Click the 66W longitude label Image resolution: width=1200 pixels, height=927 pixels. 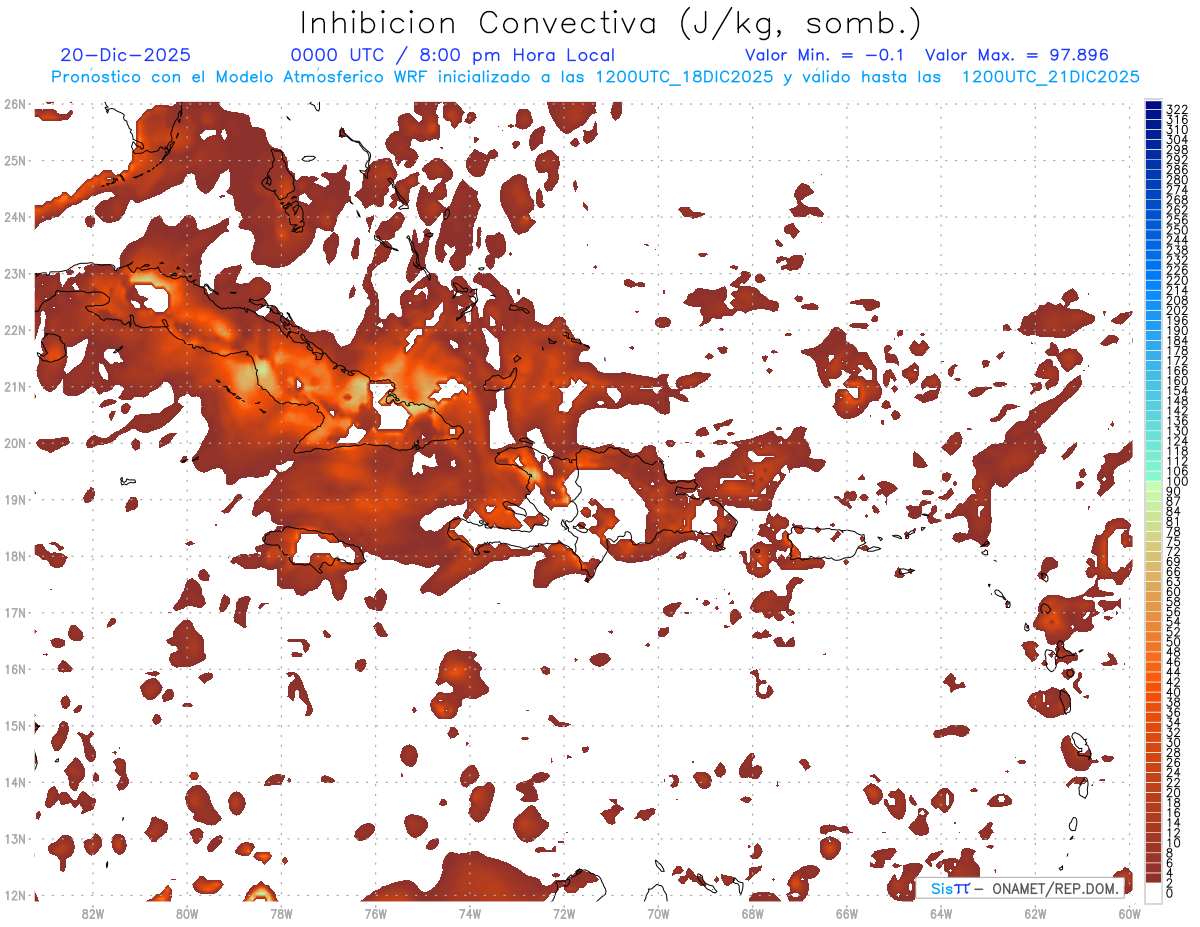point(847,913)
